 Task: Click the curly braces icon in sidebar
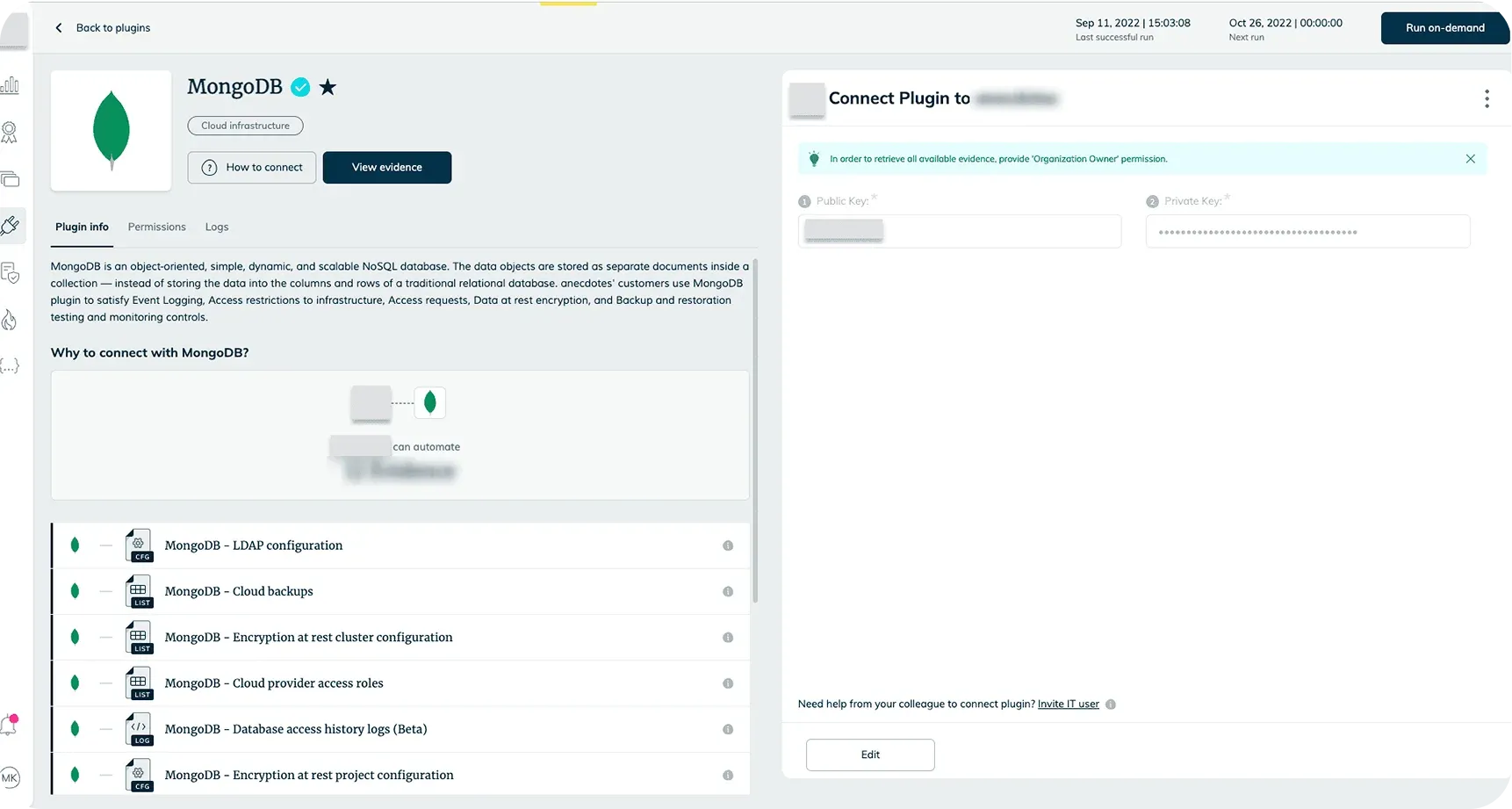tap(10, 366)
